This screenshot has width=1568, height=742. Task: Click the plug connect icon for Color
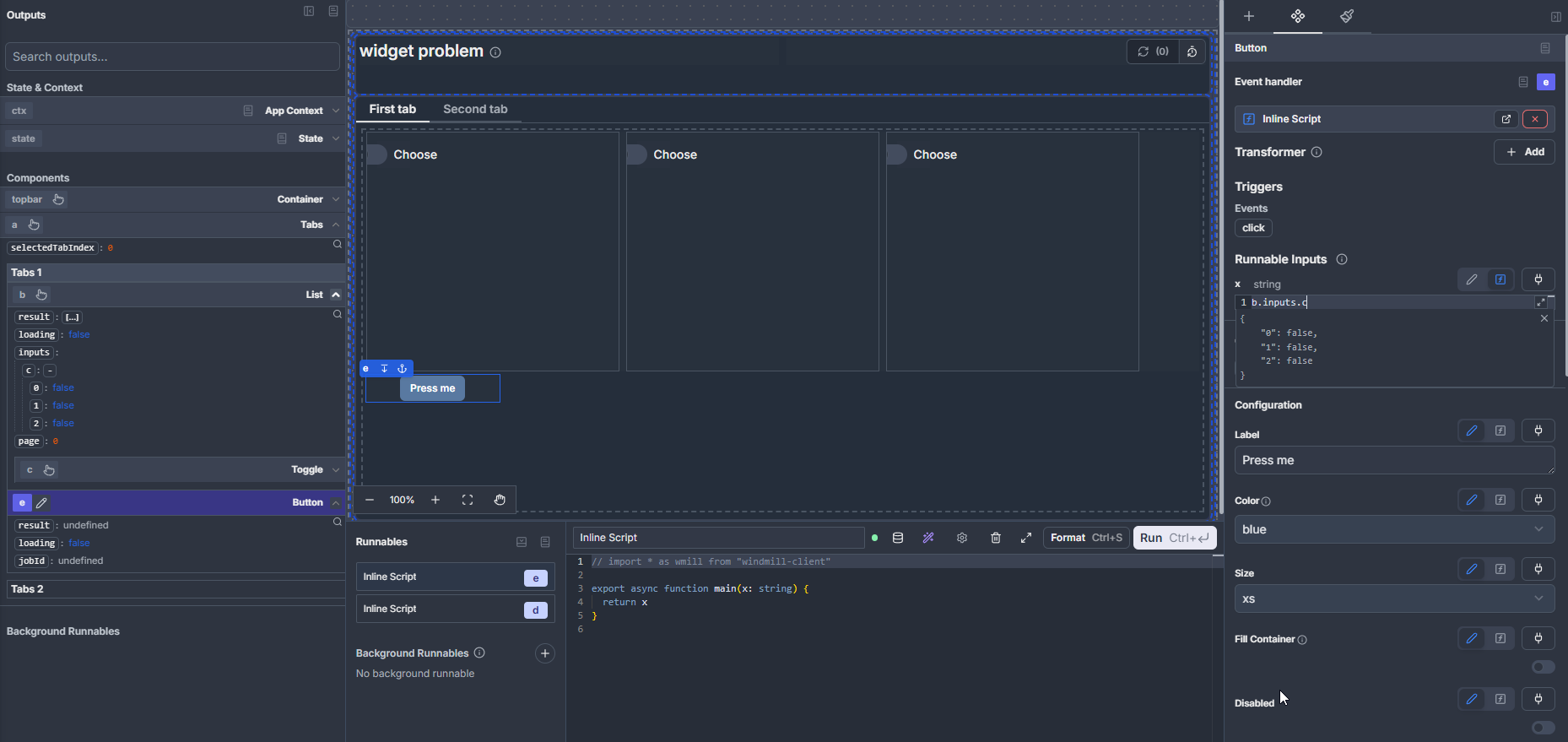pos(1538,500)
